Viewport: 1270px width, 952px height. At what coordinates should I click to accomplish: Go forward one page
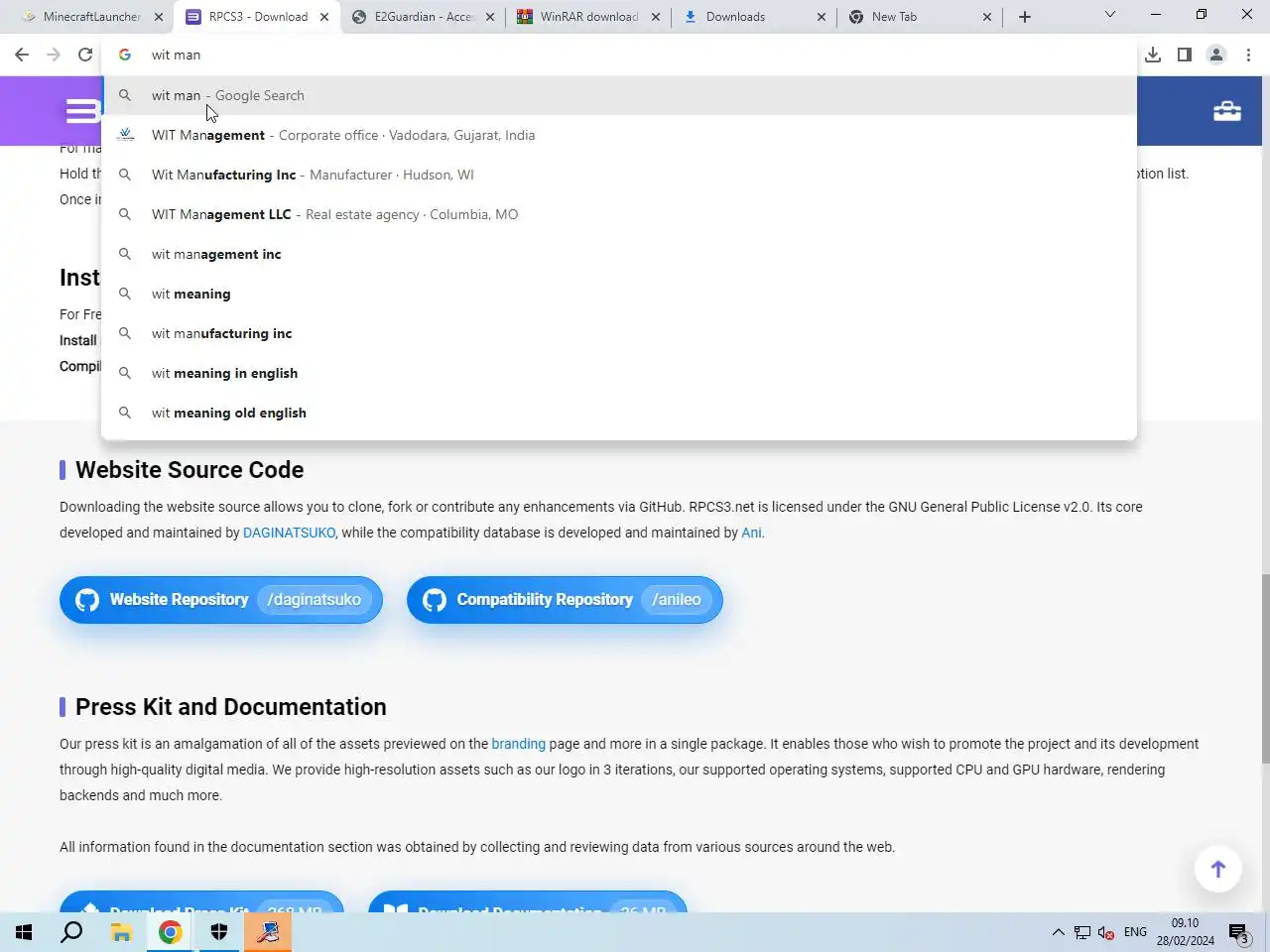click(x=54, y=55)
